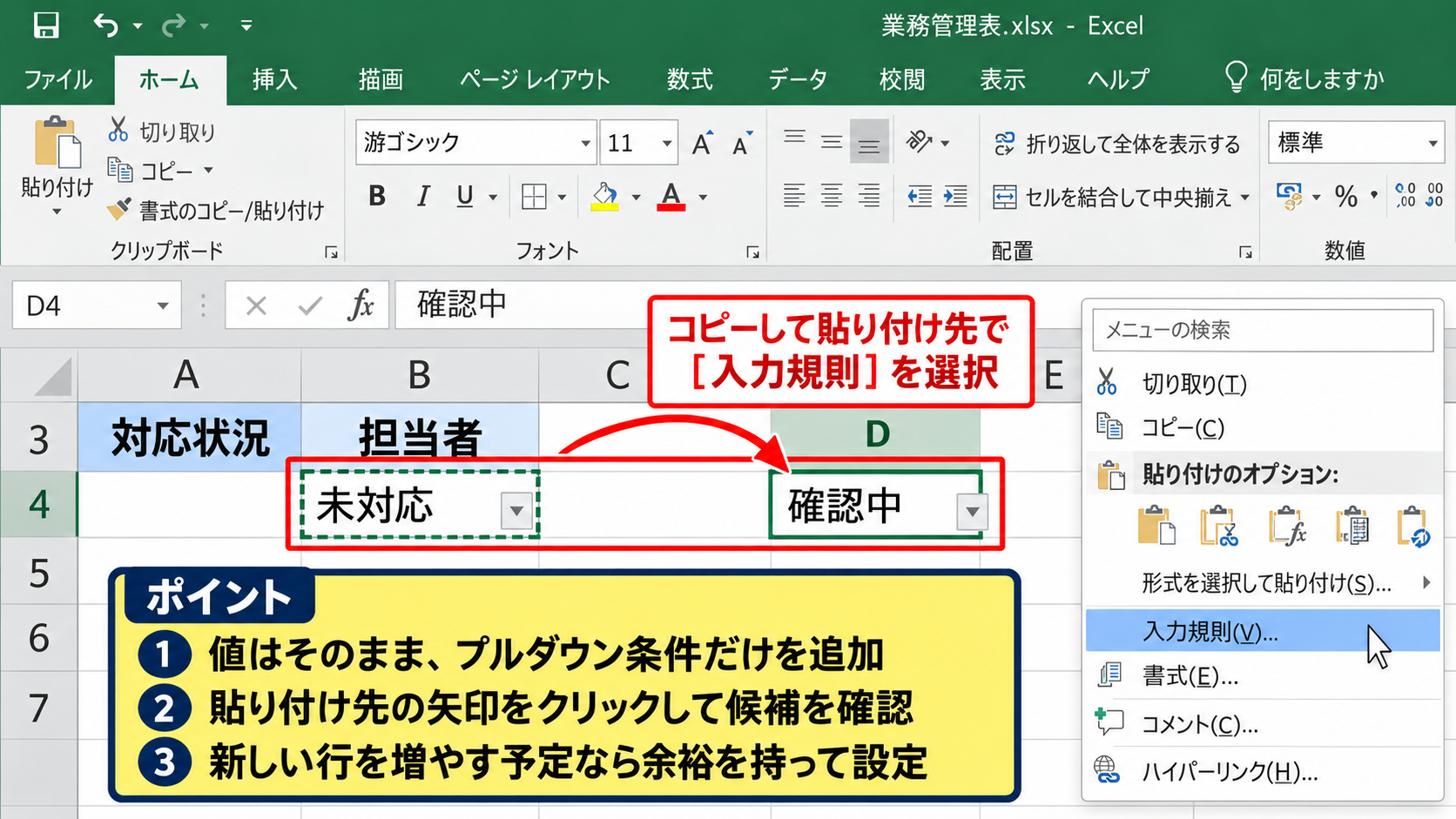Viewport: 1456px width, 819px height.
Task: Decrease font size with the small A
Action: 742,143
